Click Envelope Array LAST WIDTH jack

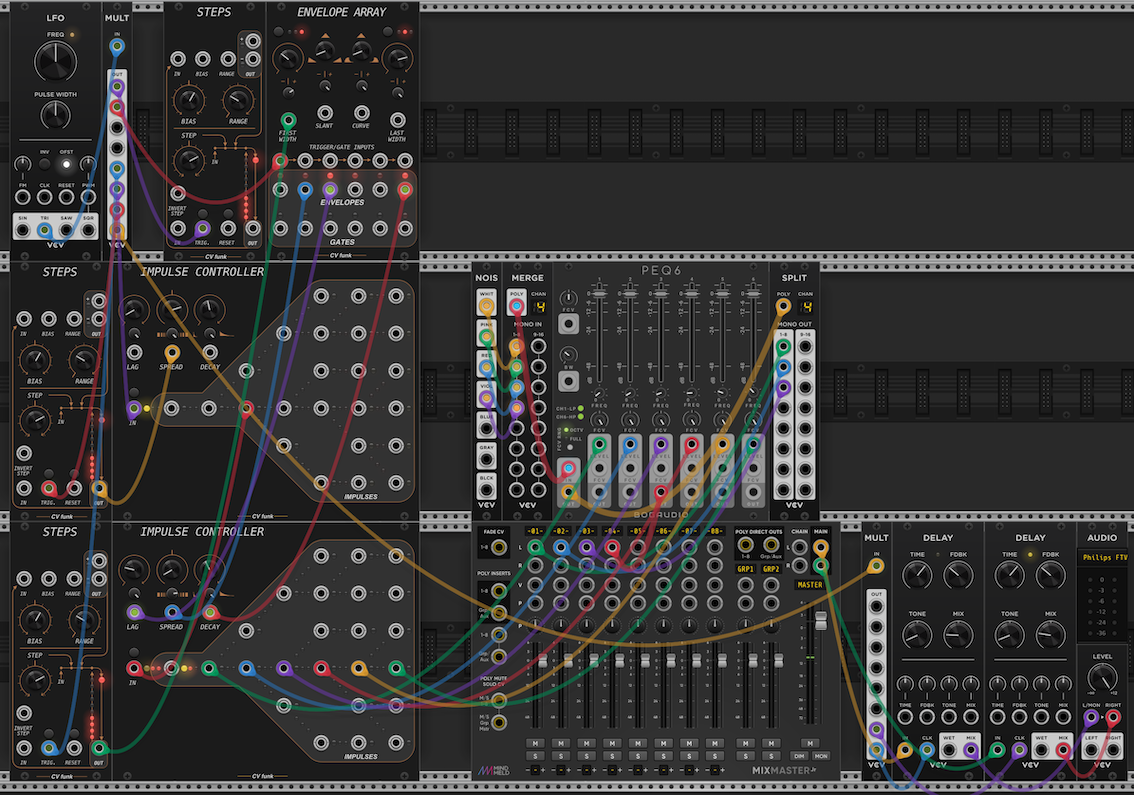tap(397, 120)
